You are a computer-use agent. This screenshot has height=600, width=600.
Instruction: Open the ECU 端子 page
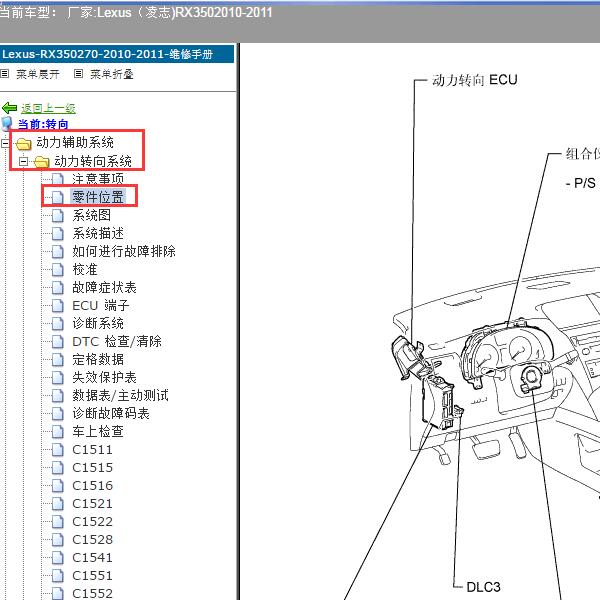tap(101, 305)
